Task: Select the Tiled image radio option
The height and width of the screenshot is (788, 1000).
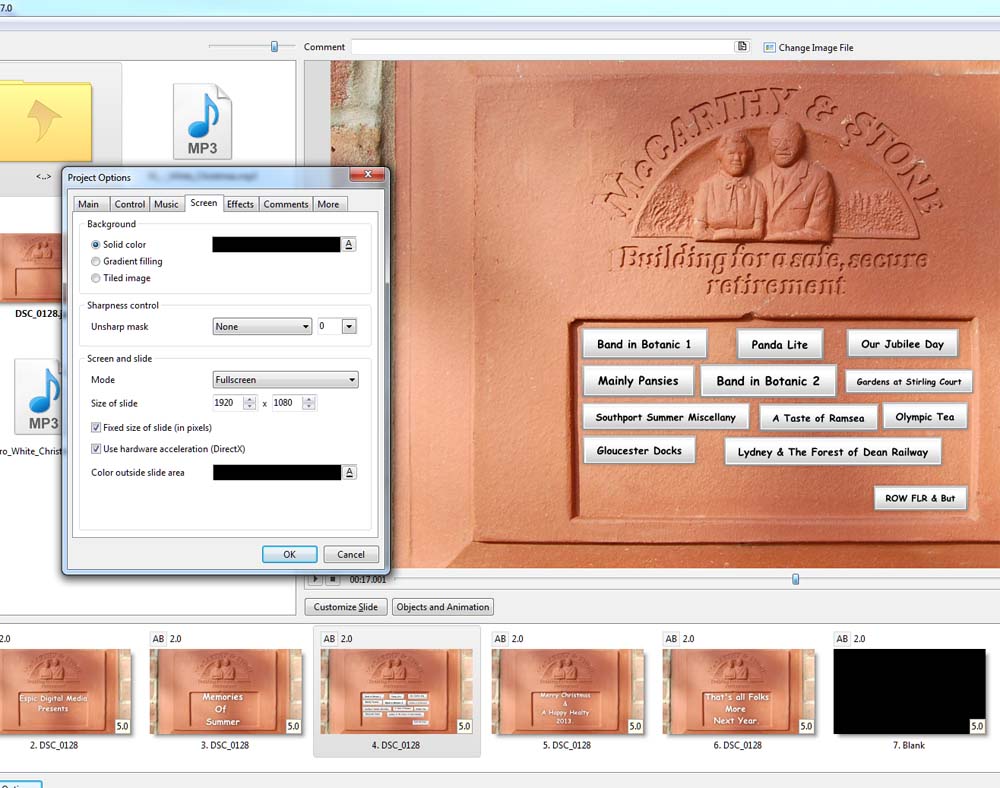Action: [96, 278]
